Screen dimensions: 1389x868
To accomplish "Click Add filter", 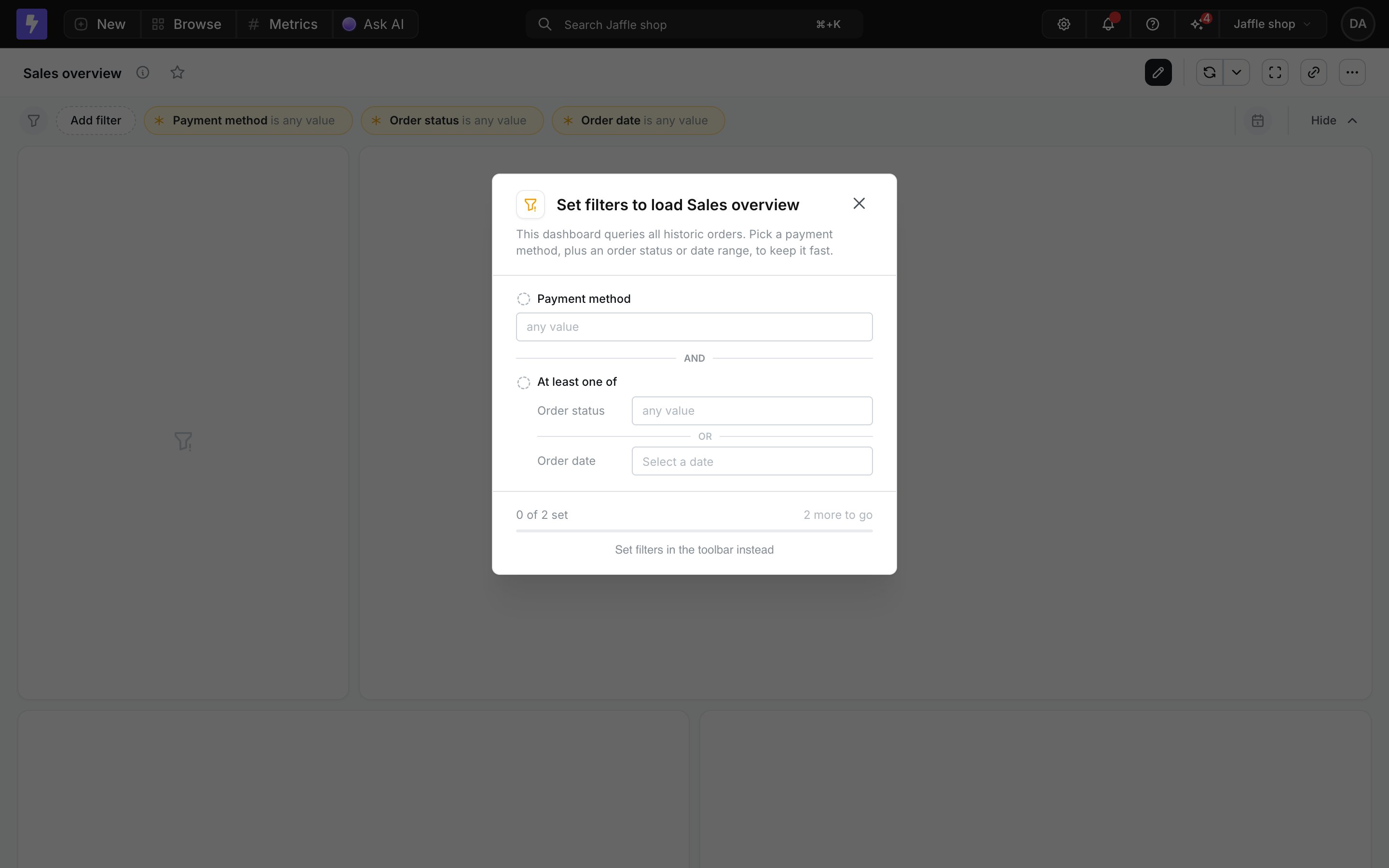I will coord(96,121).
